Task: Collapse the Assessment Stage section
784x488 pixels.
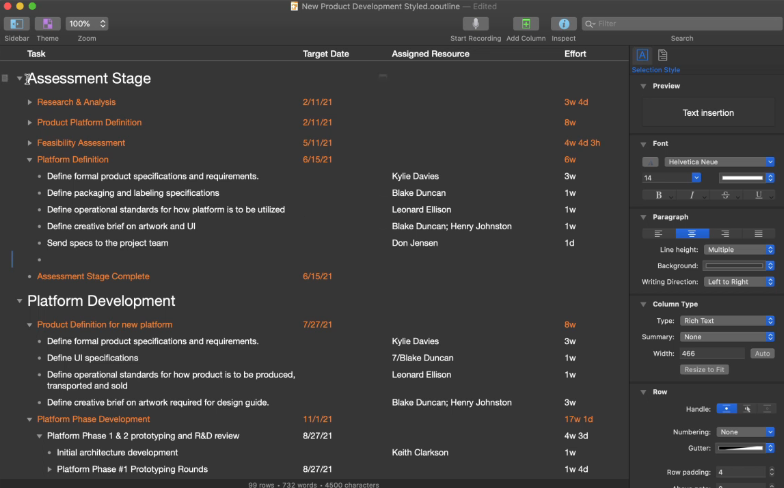Action: tap(20, 78)
